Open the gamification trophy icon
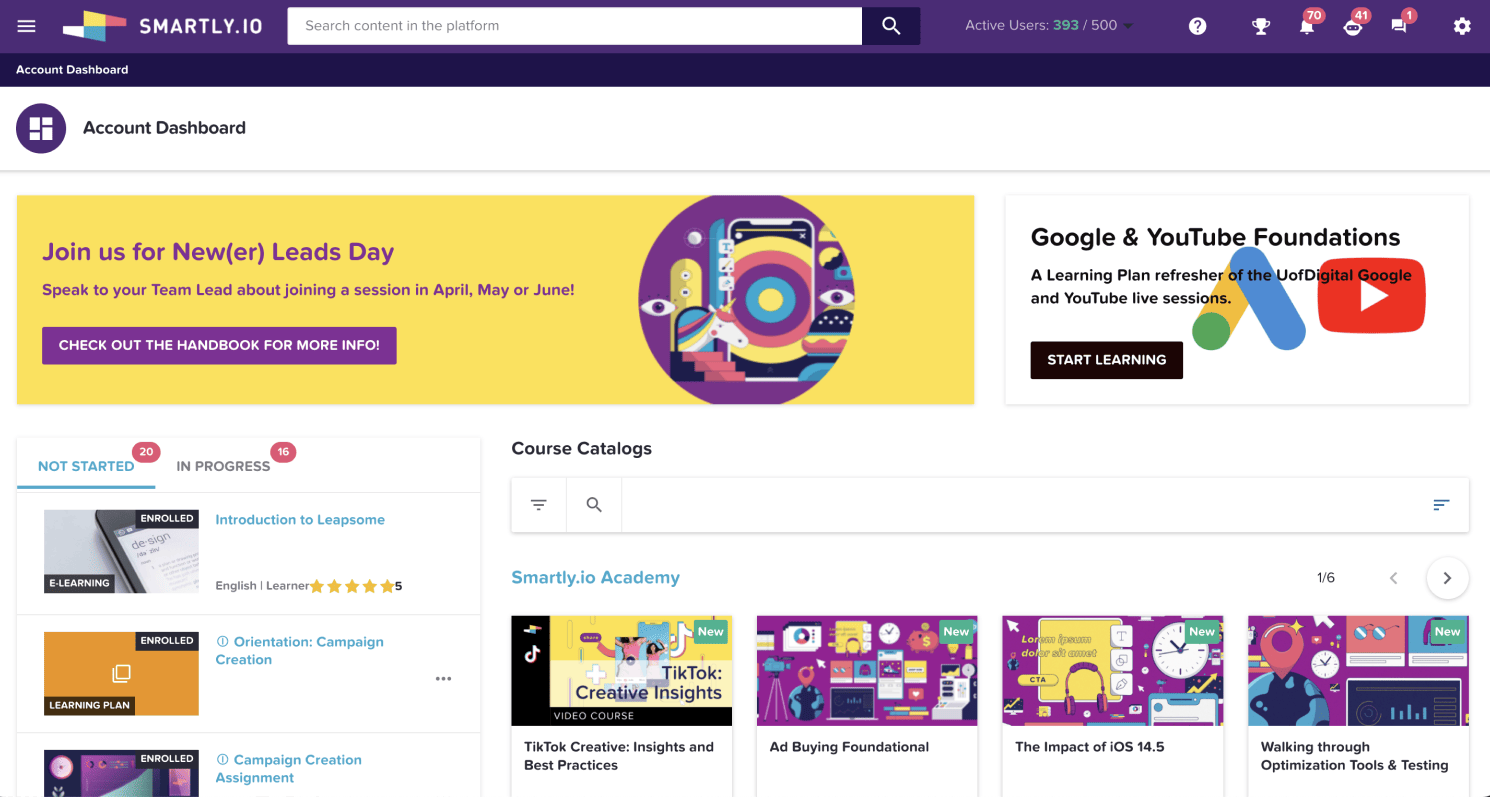 coord(1261,26)
